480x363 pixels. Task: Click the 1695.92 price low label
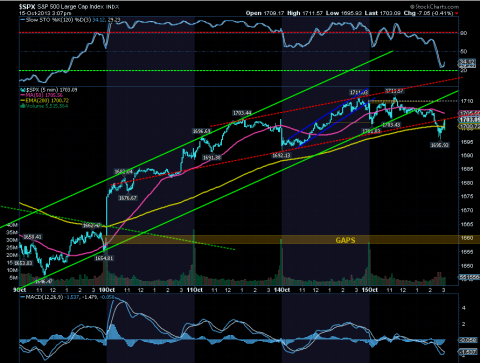[x=440, y=145]
